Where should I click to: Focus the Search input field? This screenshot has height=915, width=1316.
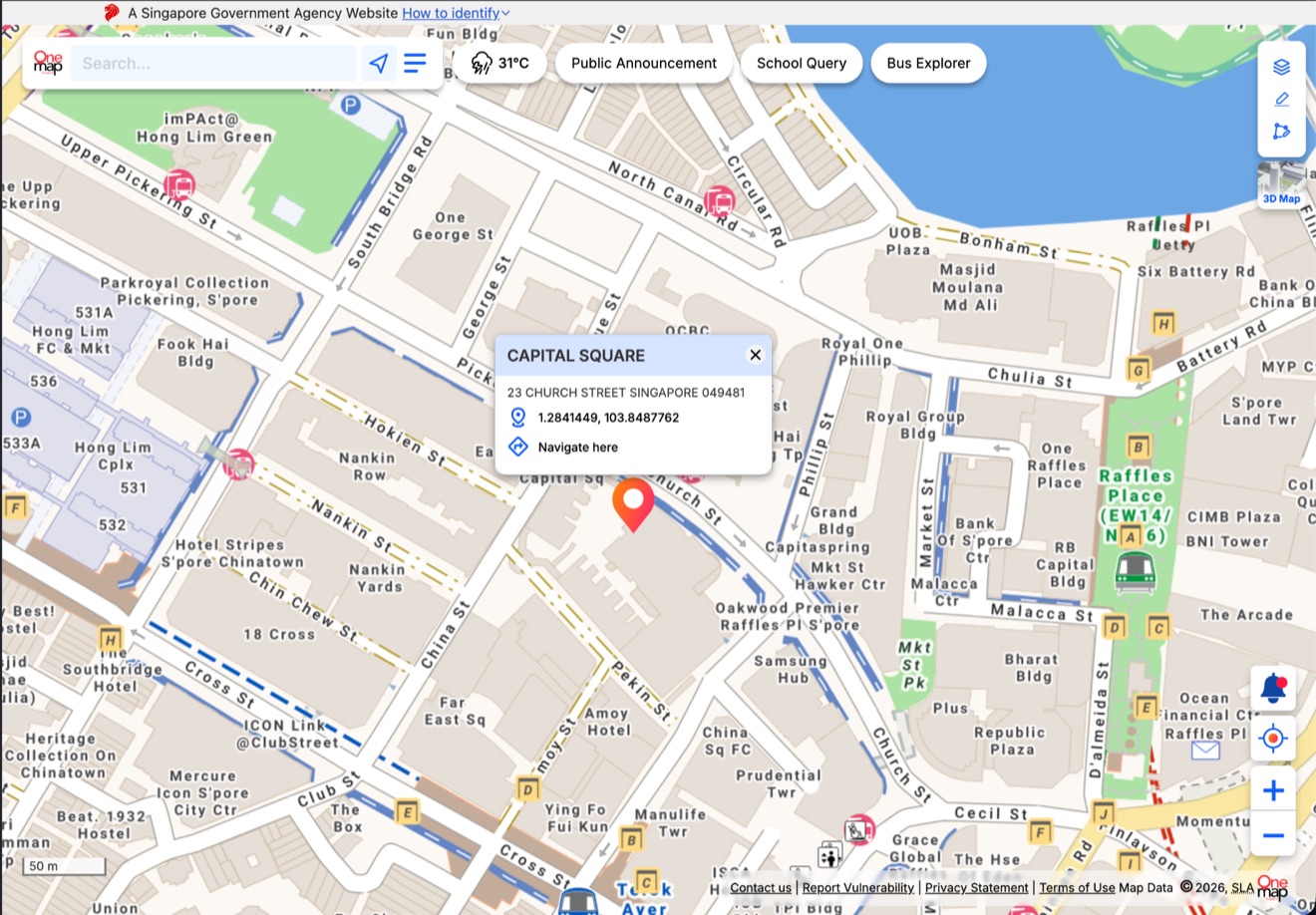[x=214, y=63]
